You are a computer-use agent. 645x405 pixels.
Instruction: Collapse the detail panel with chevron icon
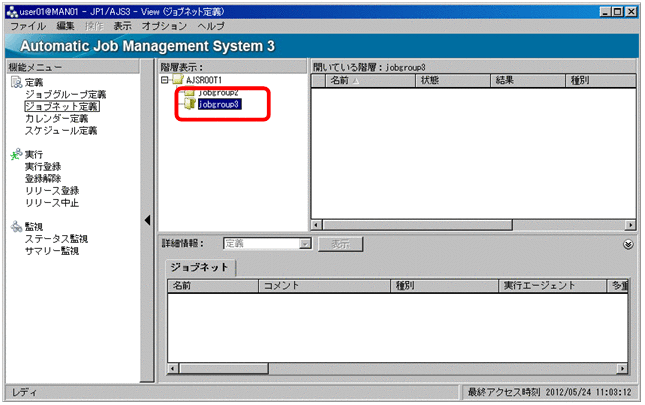tap(628, 245)
